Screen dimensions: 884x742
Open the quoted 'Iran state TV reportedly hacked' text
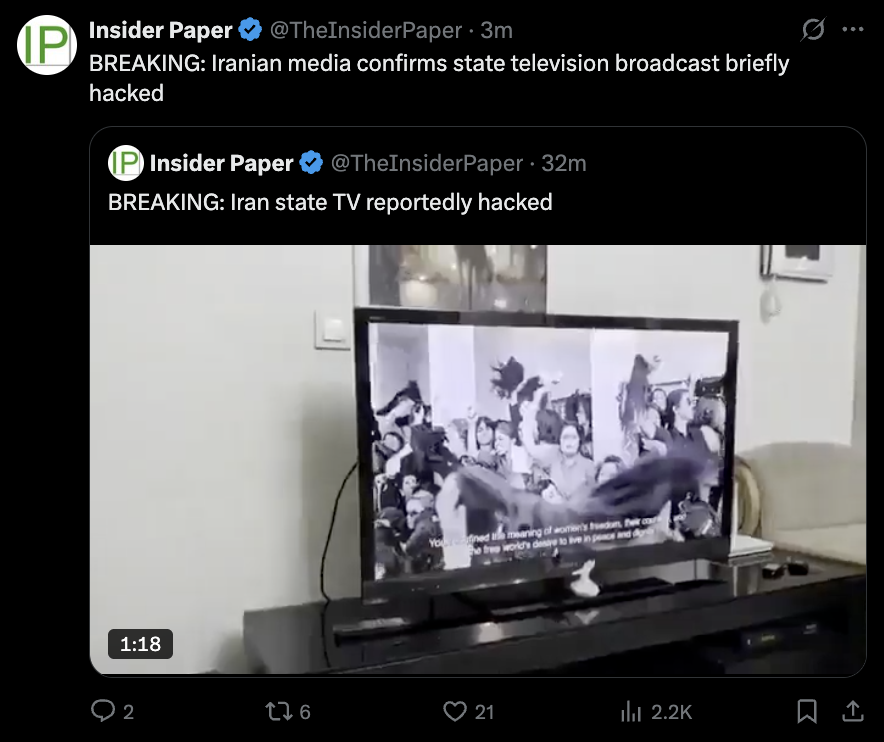(391, 202)
